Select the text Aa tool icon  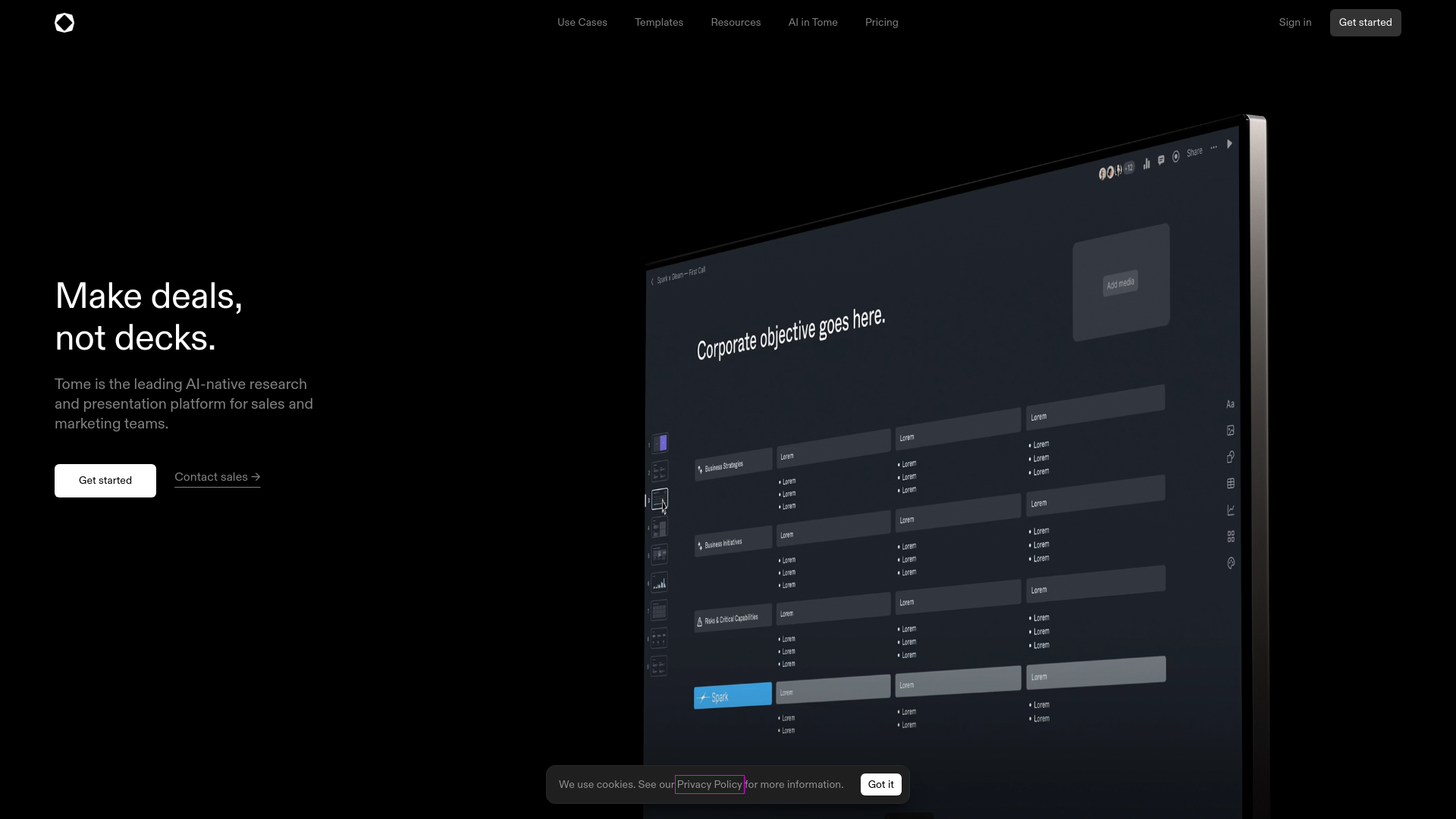click(x=1230, y=404)
